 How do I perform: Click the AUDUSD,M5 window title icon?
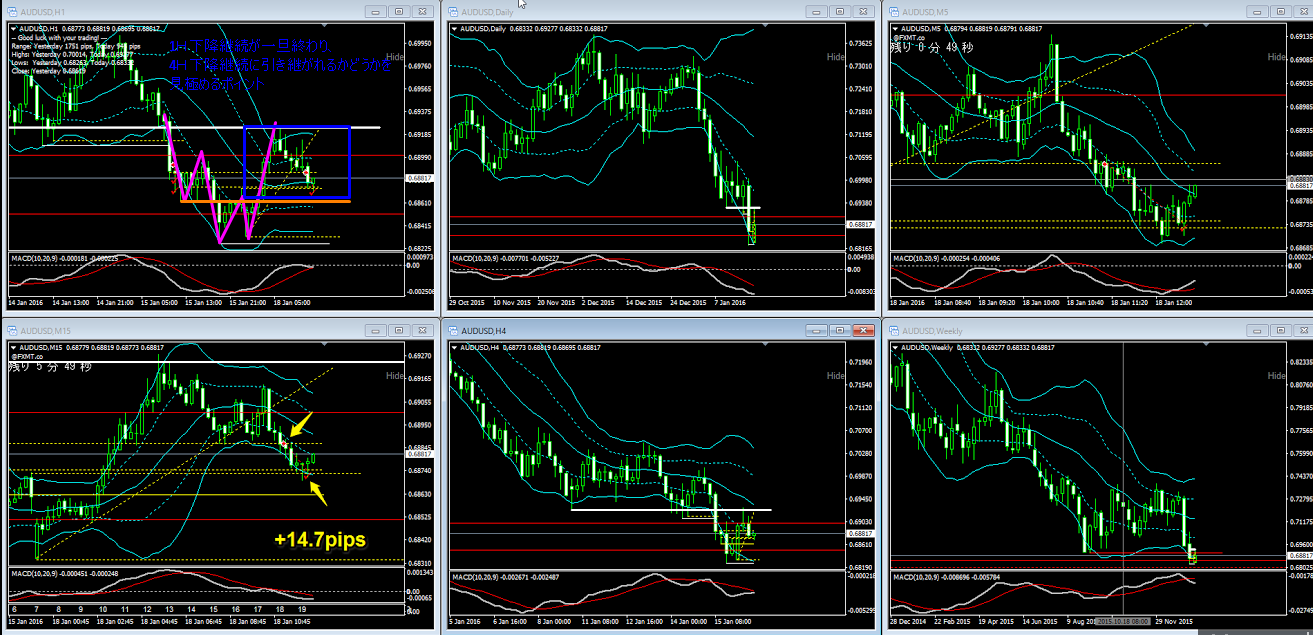891,11
